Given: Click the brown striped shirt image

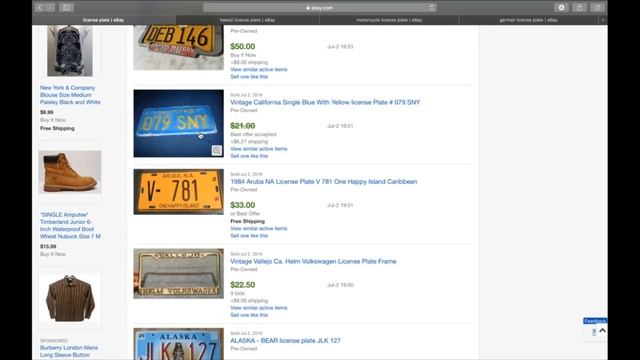Looking at the screenshot, I should click(x=70, y=298).
